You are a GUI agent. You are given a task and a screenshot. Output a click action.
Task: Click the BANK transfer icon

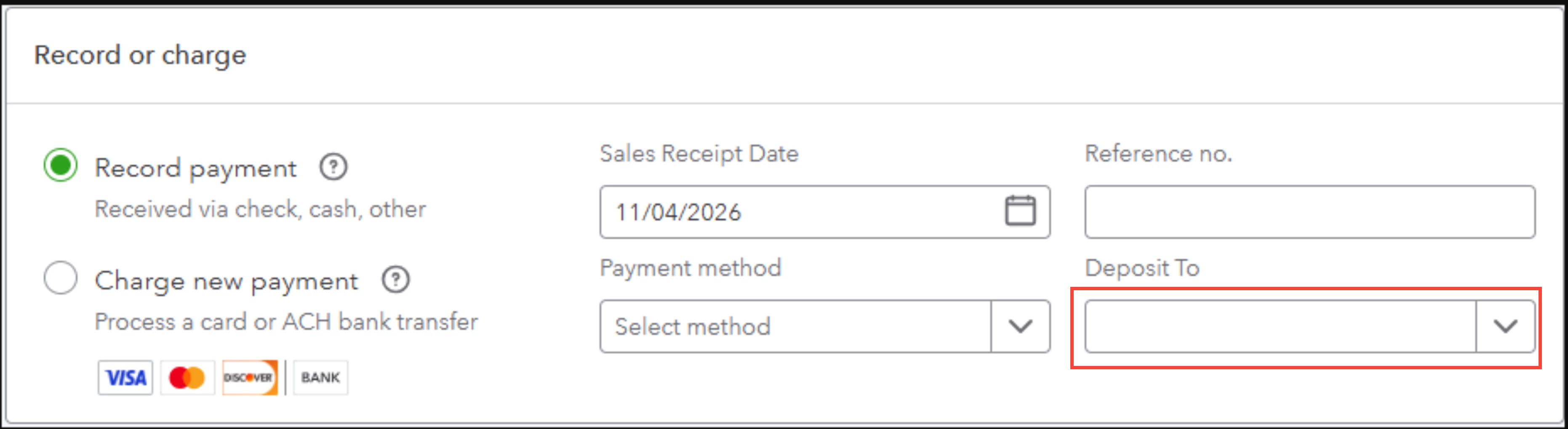[x=320, y=377]
